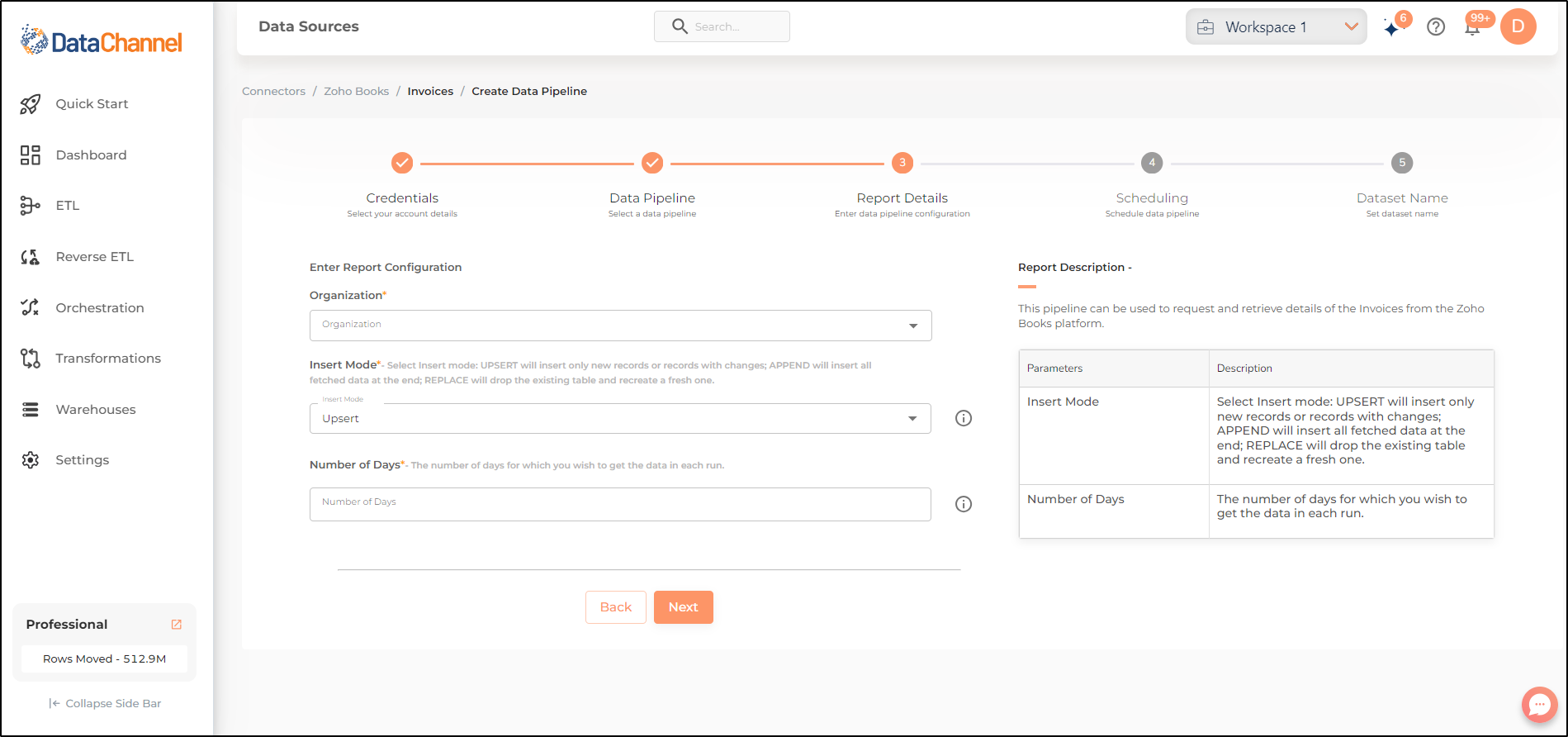Image resolution: width=1568 pixels, height=737 pixels.
Task: Click the Scheduling step label
Action: pyautogui.click(x=1152, y=198)
